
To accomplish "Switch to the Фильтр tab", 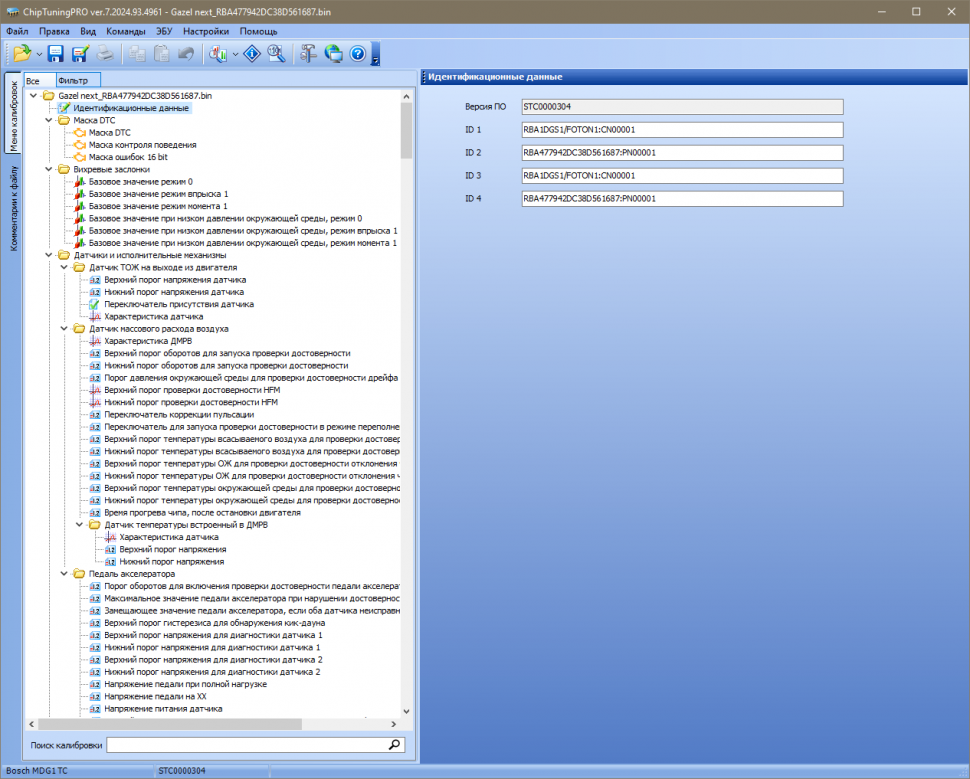I will click(73, 79).
